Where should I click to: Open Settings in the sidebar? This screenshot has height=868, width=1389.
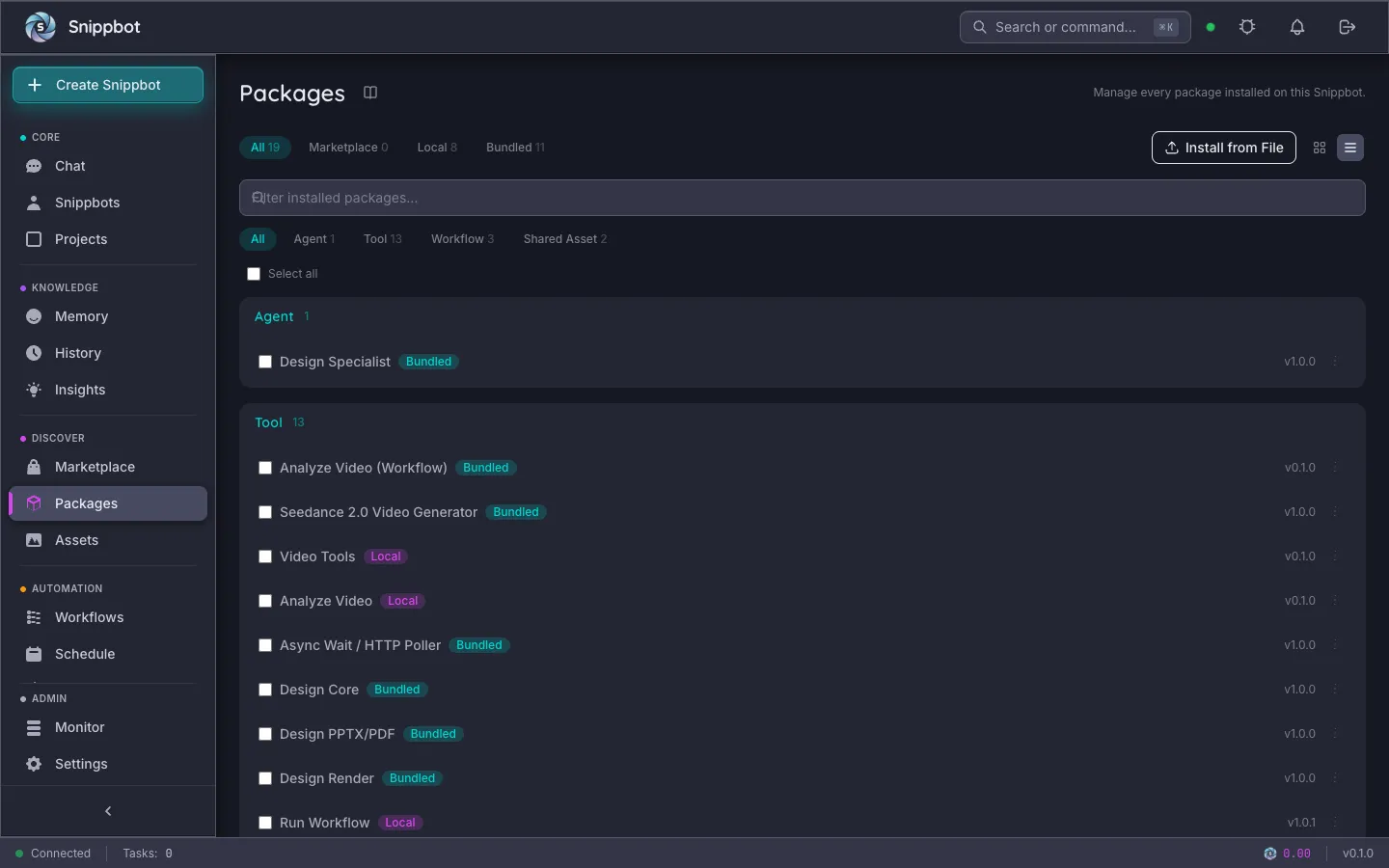[108, 764]
